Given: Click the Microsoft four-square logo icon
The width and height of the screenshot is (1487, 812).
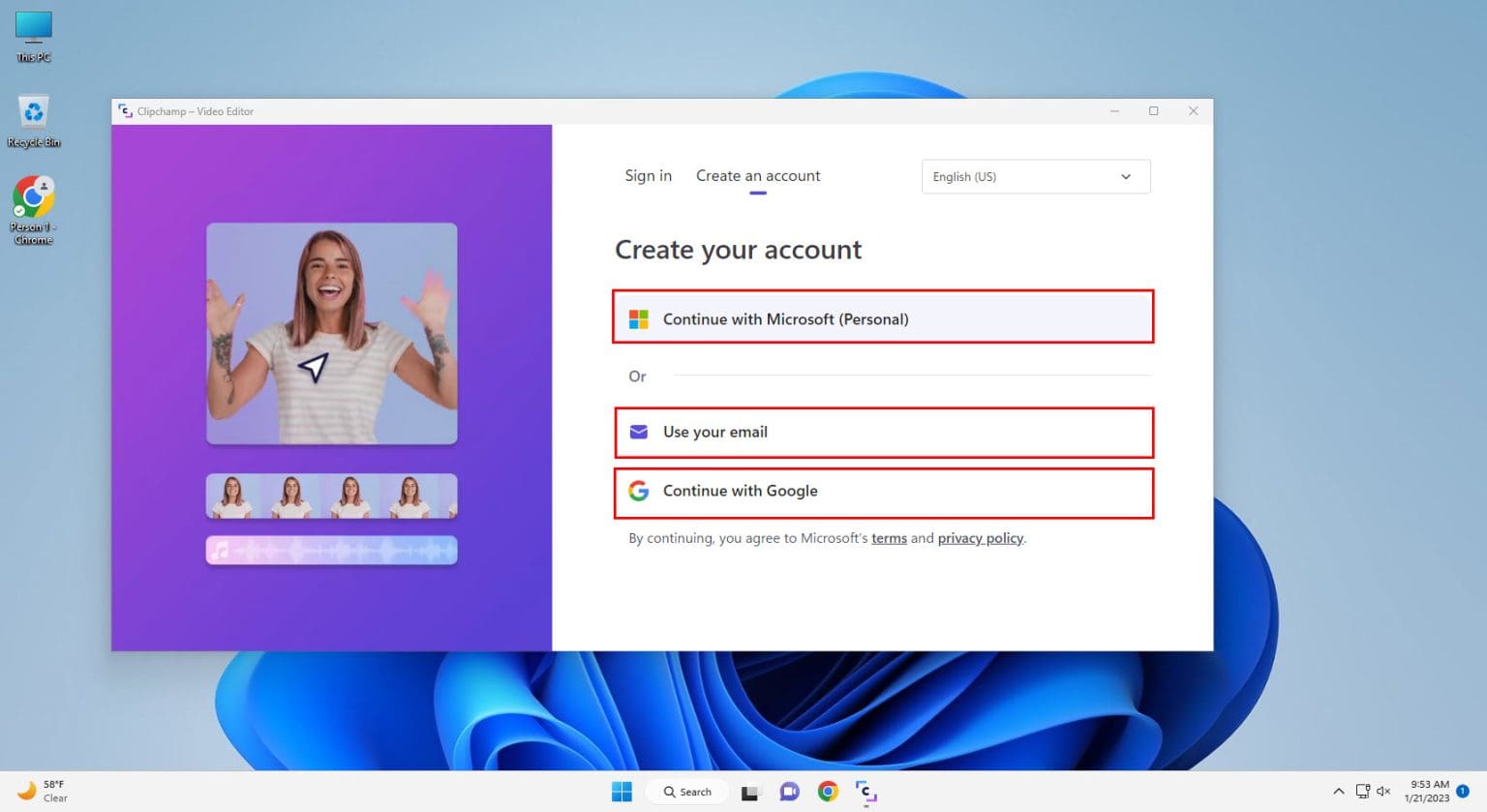Looking at the screenshot, I should tap(639, 317).
